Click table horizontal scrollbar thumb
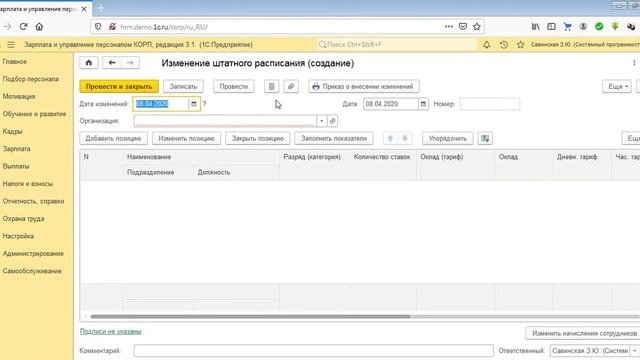640x360 pixels. click(250, 316)
